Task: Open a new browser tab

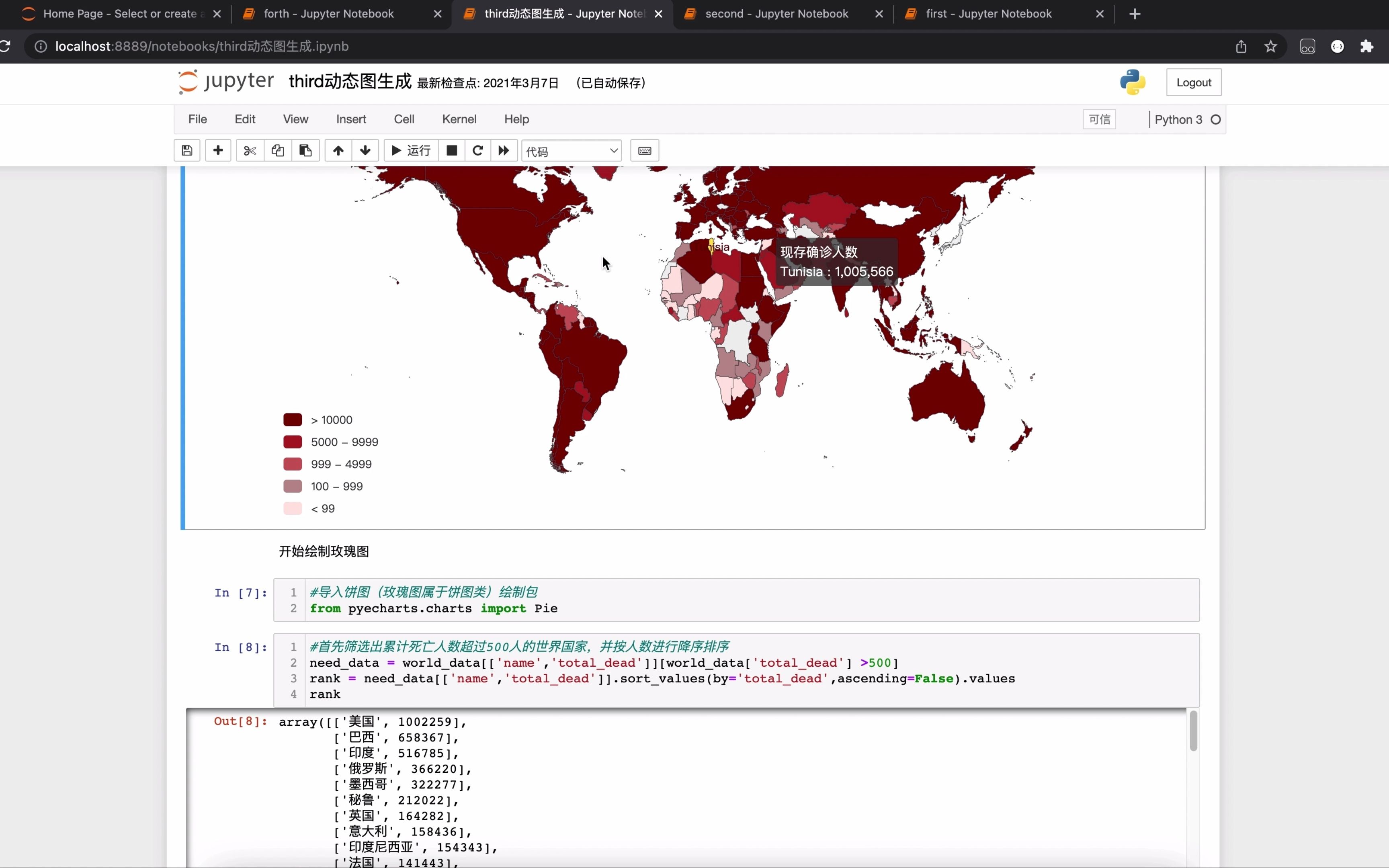Action: pos(1135,14)
